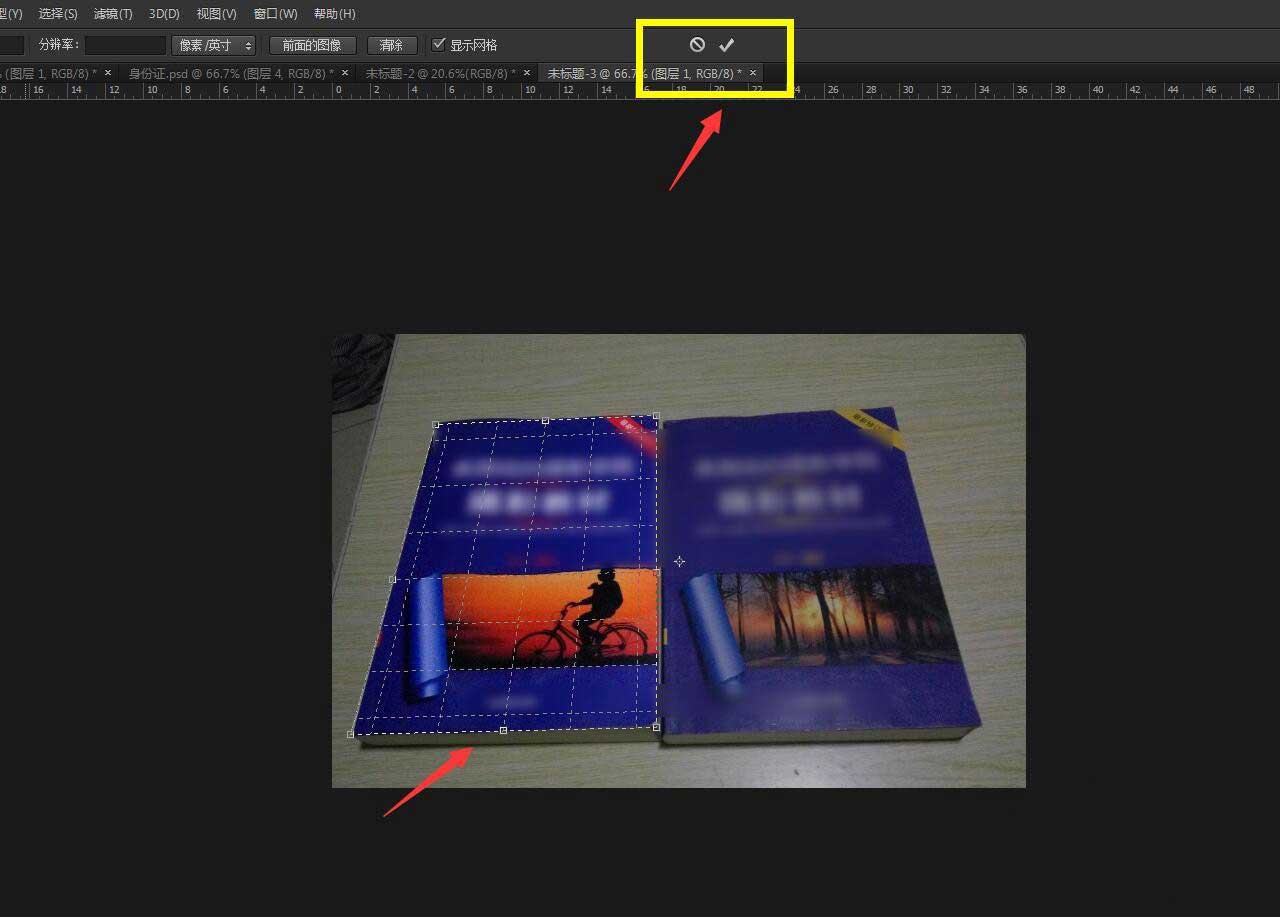Open the 视图(V) menu
This screenshot has height=917, width=1280.
pos(217,14)
